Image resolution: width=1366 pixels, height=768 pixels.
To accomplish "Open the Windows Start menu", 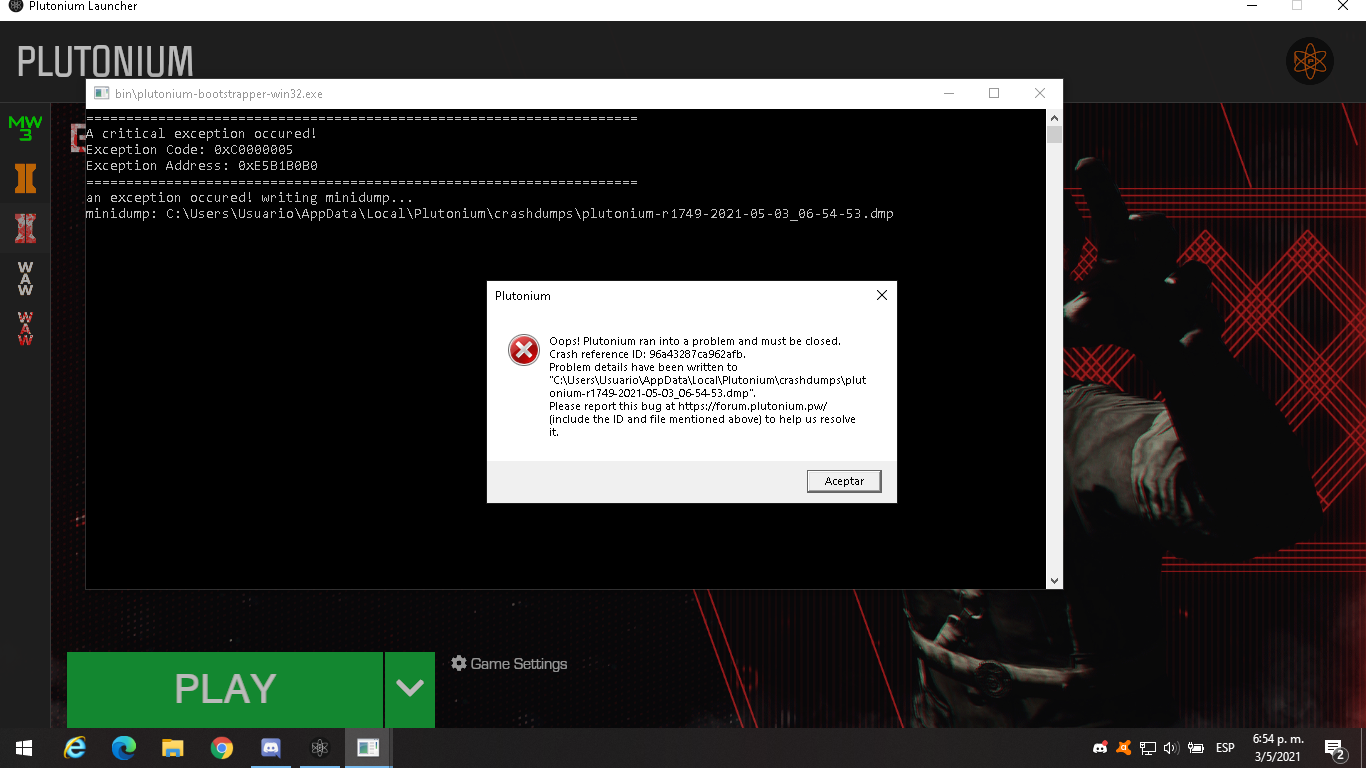I will click(24, 748).
